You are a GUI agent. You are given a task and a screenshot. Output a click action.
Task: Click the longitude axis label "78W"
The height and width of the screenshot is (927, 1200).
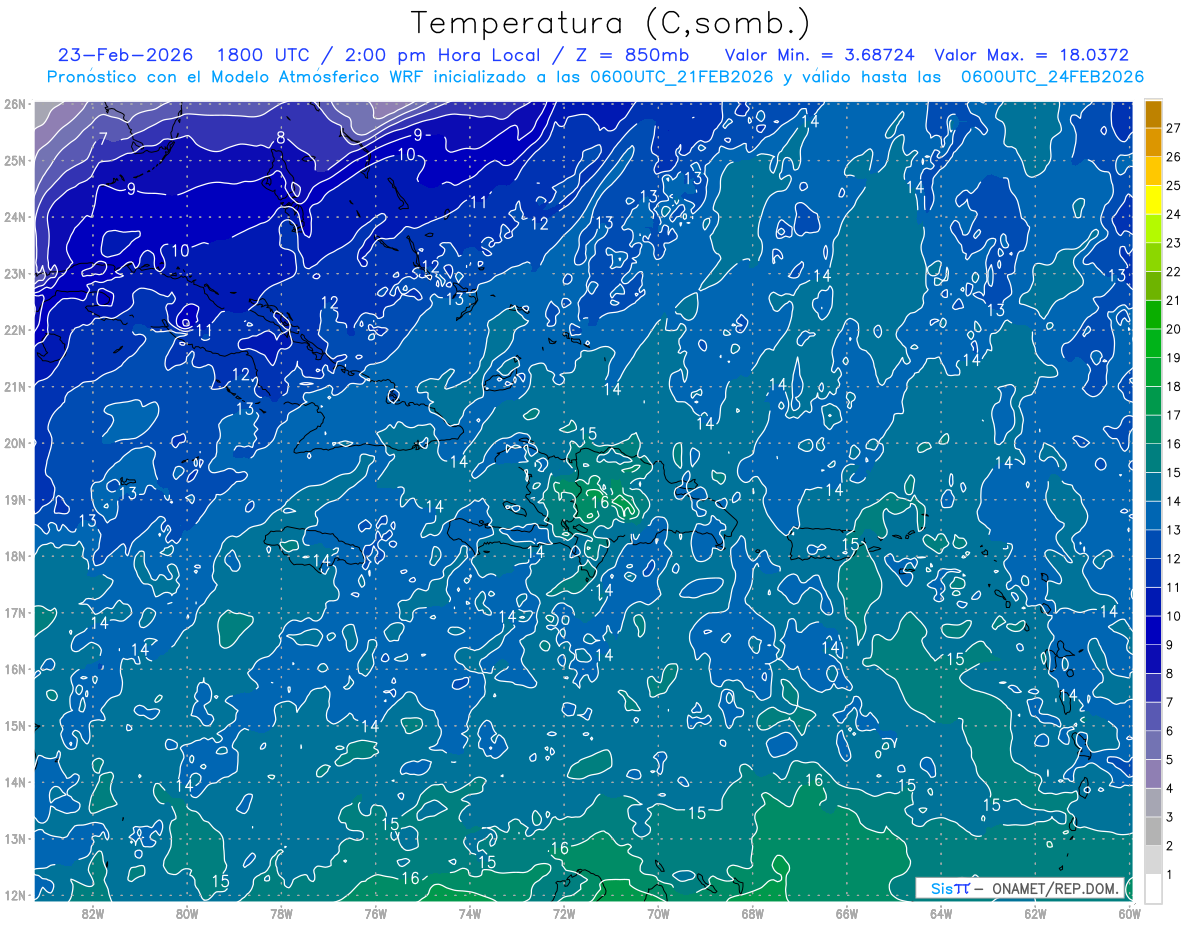[x=281, y=912]
